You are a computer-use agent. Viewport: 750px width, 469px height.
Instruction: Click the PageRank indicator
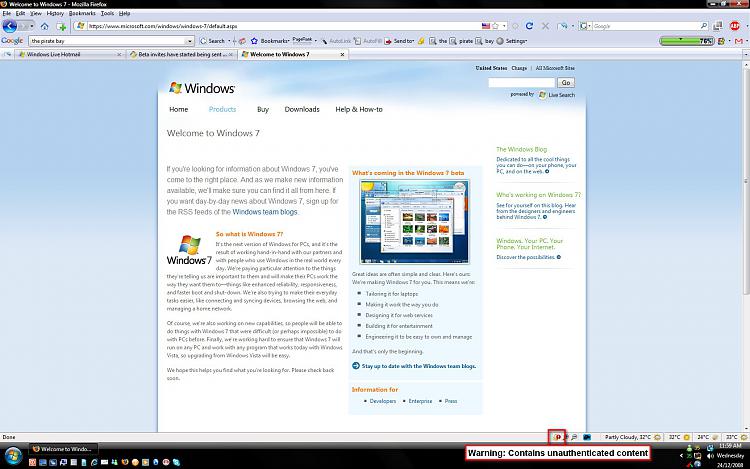(x=302, y=40)
